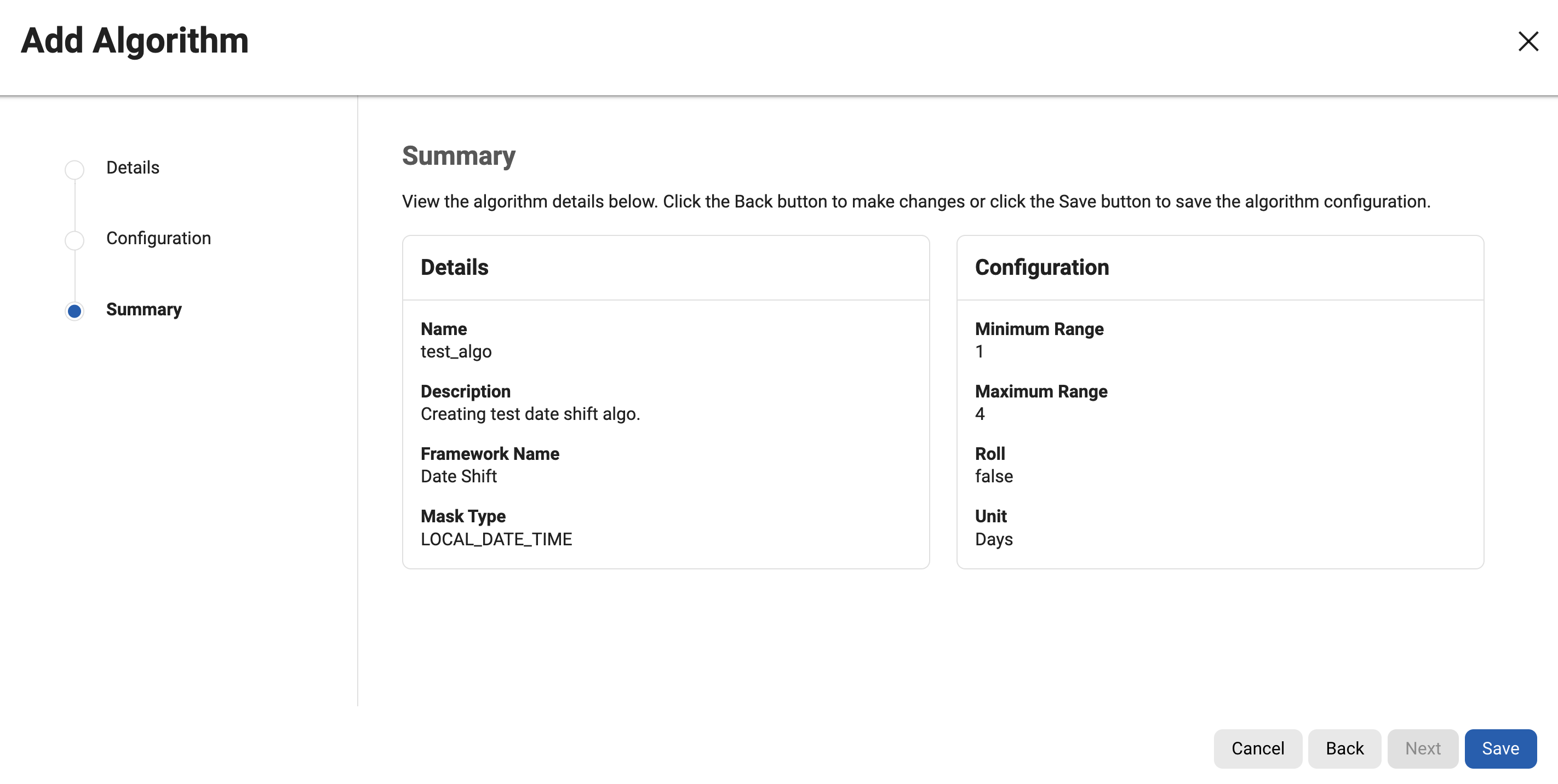Click the LOCAL_DATE_TIME mask type value
Image resolution: width=1558 pixels, height=784 pixels.
pyautogui.click(x=496, y=539)
